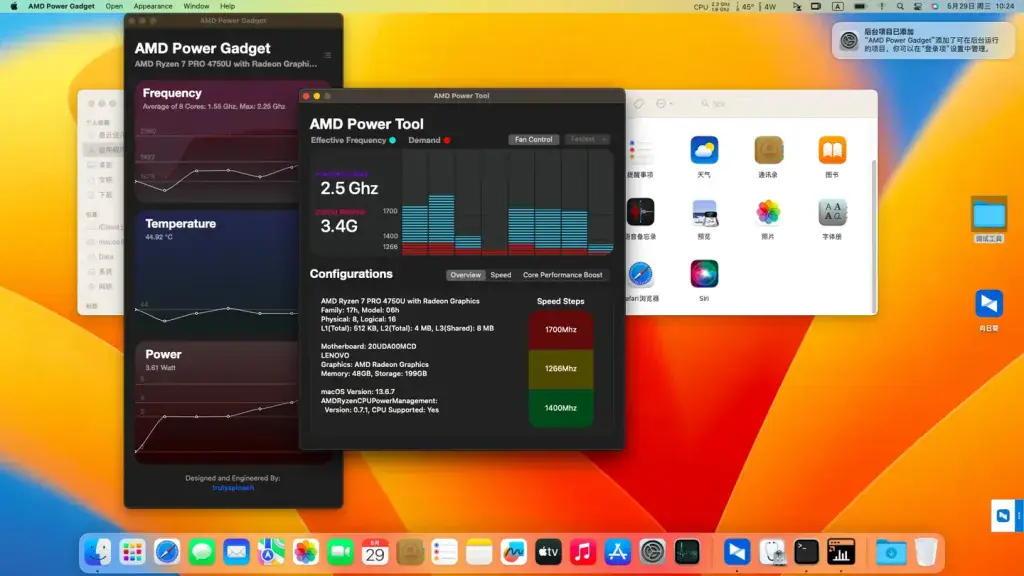Open Launchpad from the Dock

pos(133,552)
